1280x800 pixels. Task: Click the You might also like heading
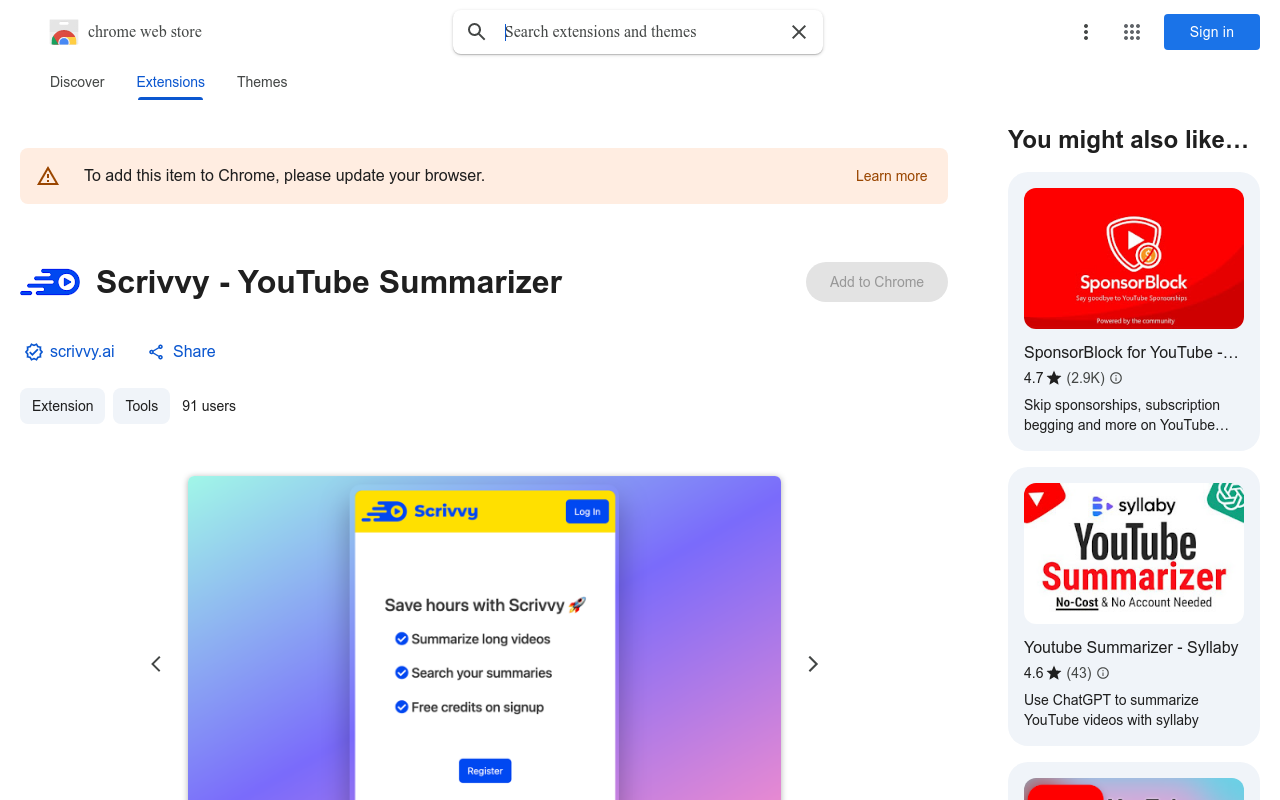pos(1128,140)
